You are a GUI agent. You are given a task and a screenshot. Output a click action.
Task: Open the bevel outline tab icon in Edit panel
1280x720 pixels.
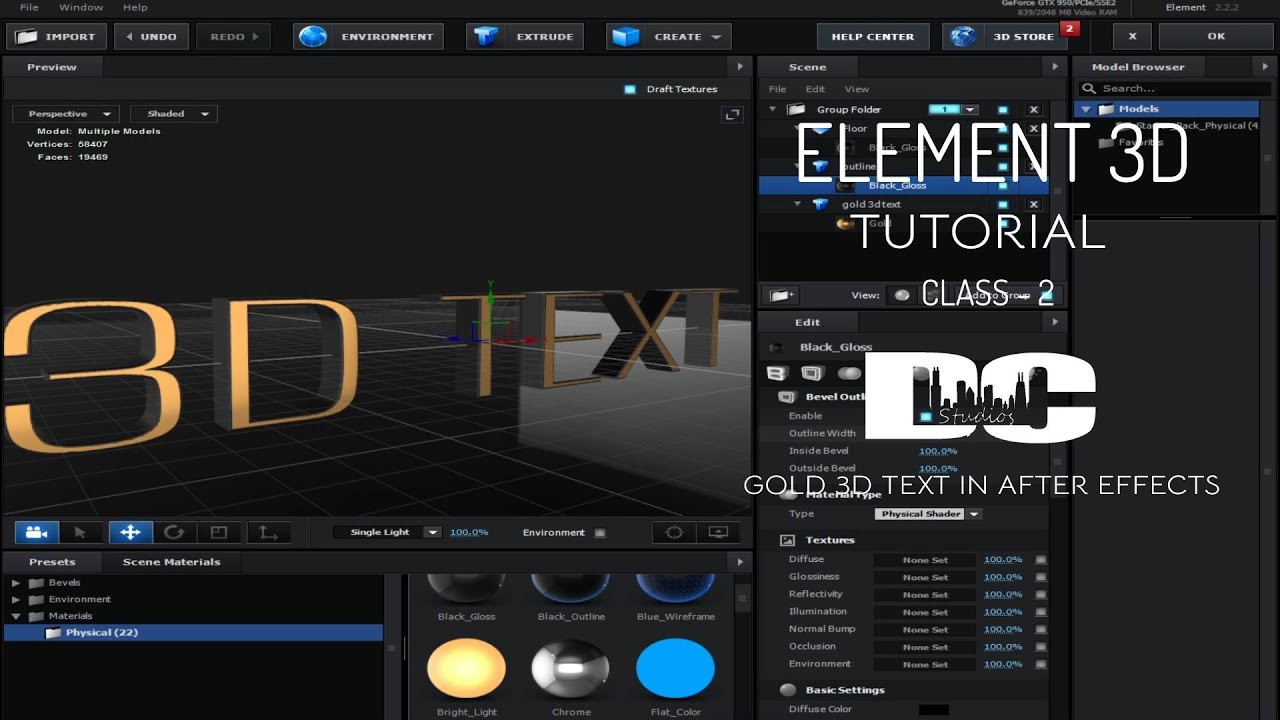point(812,373)
